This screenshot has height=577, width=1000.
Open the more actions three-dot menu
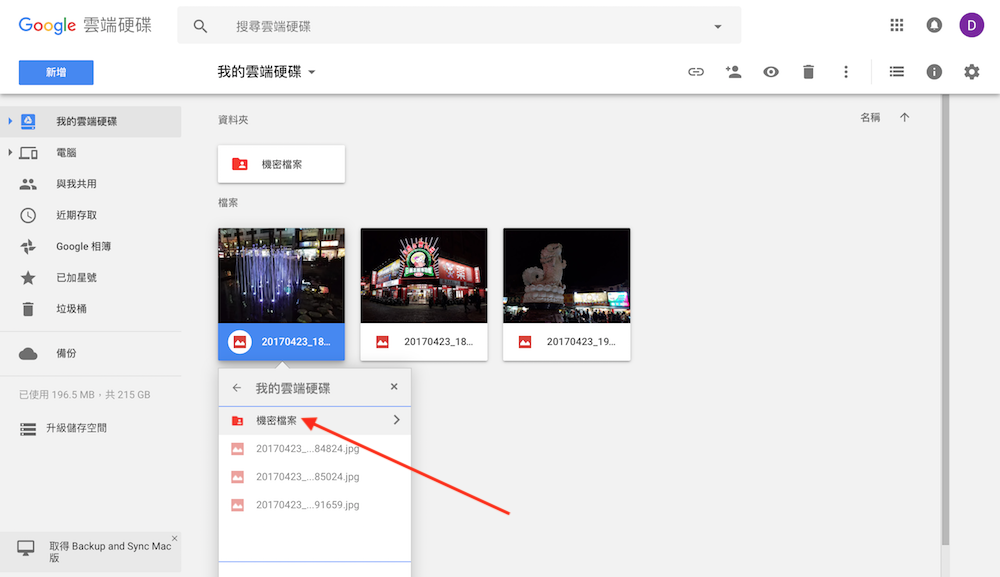pos(846,72)
